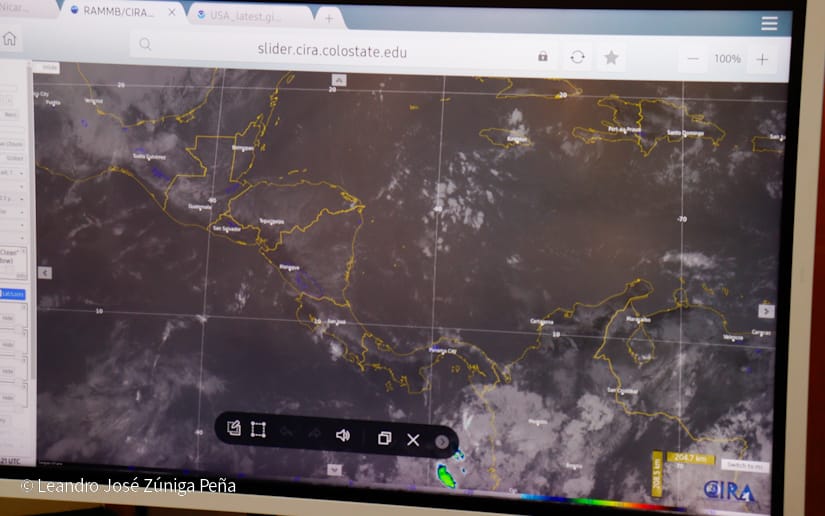Screen dimensions: 825x516
Task: Click the padlock security icon
Action: pos(543,56)
